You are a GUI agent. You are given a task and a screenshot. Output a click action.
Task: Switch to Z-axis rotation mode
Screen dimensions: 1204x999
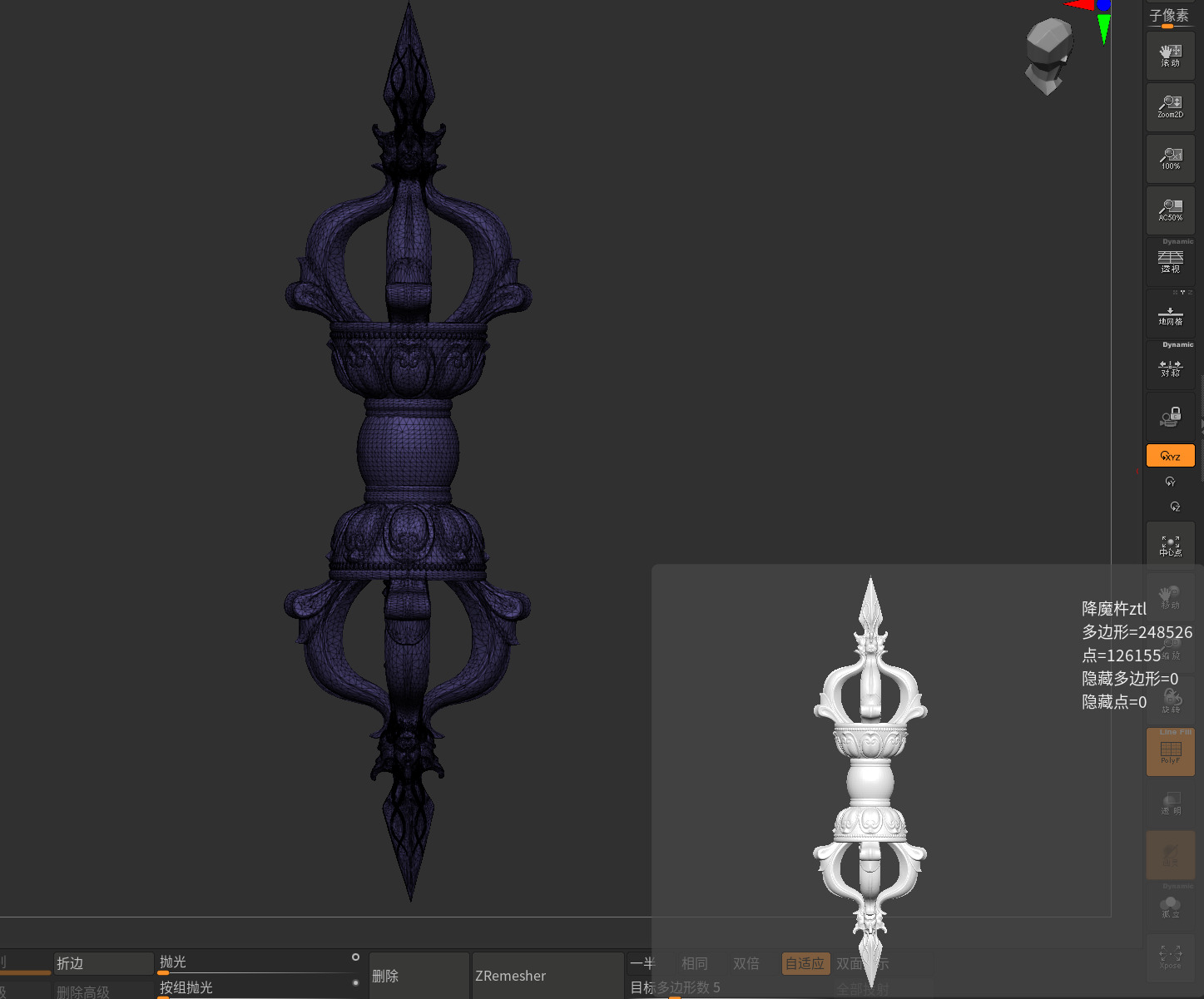1174,507
